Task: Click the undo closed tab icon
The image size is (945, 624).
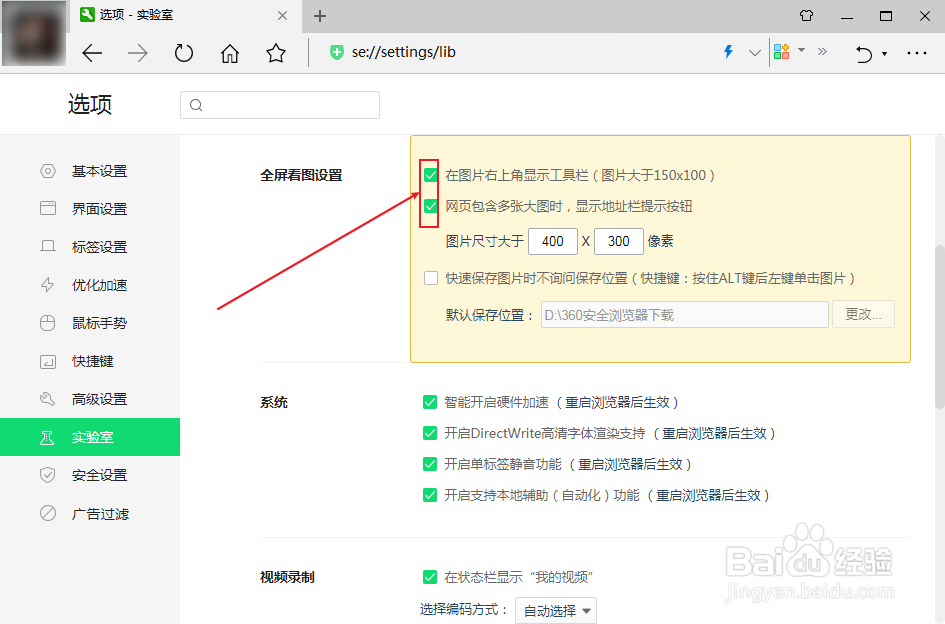Action: [x=864, y=54]
